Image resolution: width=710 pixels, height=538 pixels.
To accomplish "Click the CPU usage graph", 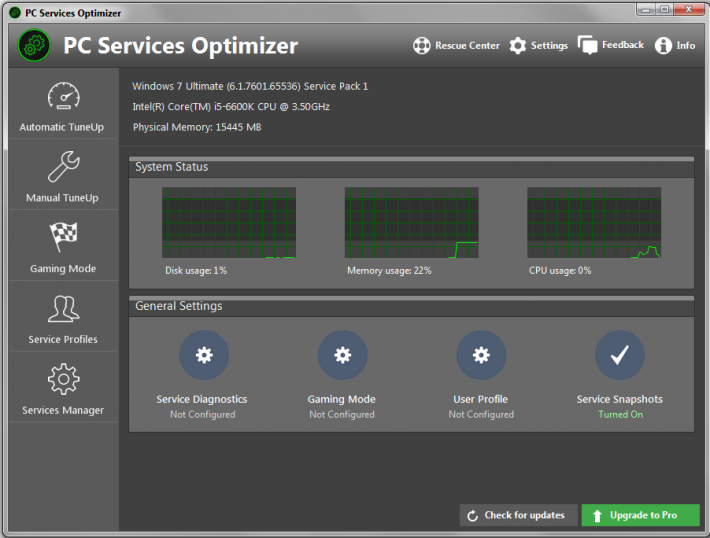I will [x=594, y=223].
